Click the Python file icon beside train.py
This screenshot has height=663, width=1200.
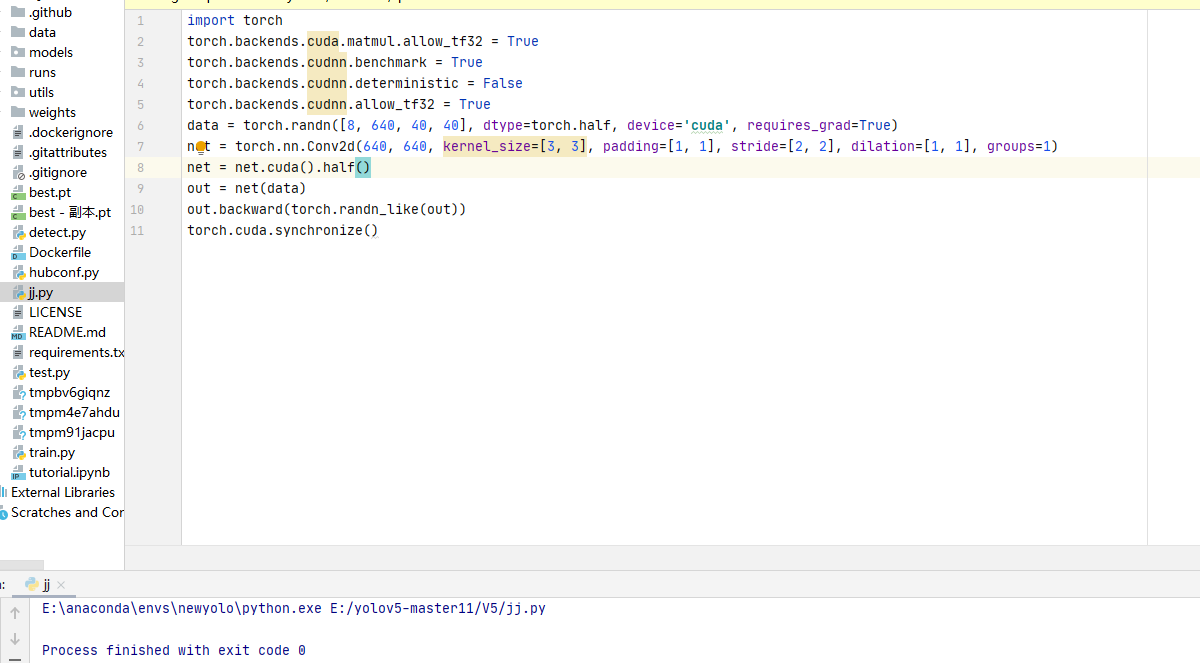pyautogui.click(x=17, y=452)
